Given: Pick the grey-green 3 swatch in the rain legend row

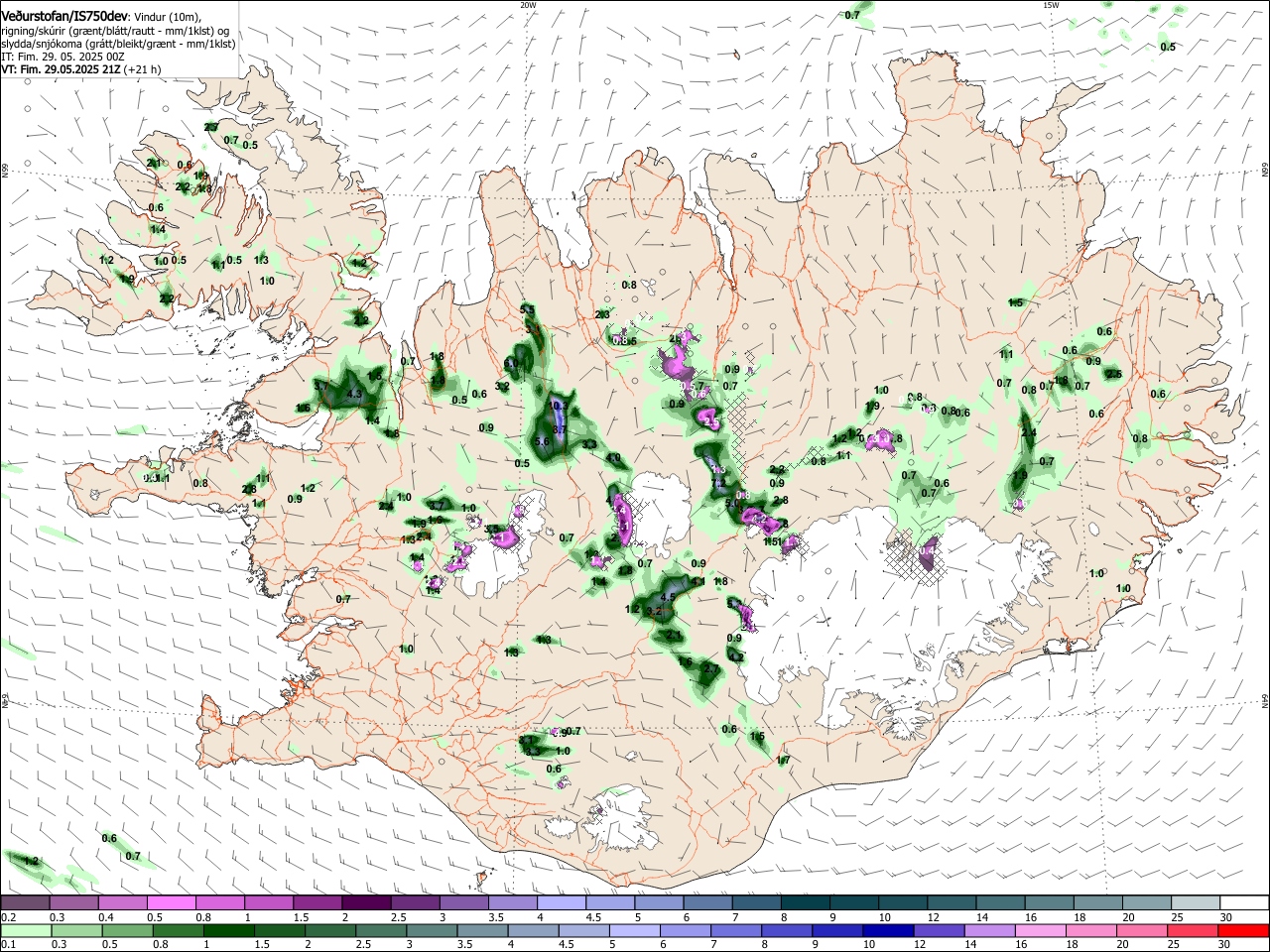Looking at the screenshot, I should click(x=432, y=931).
